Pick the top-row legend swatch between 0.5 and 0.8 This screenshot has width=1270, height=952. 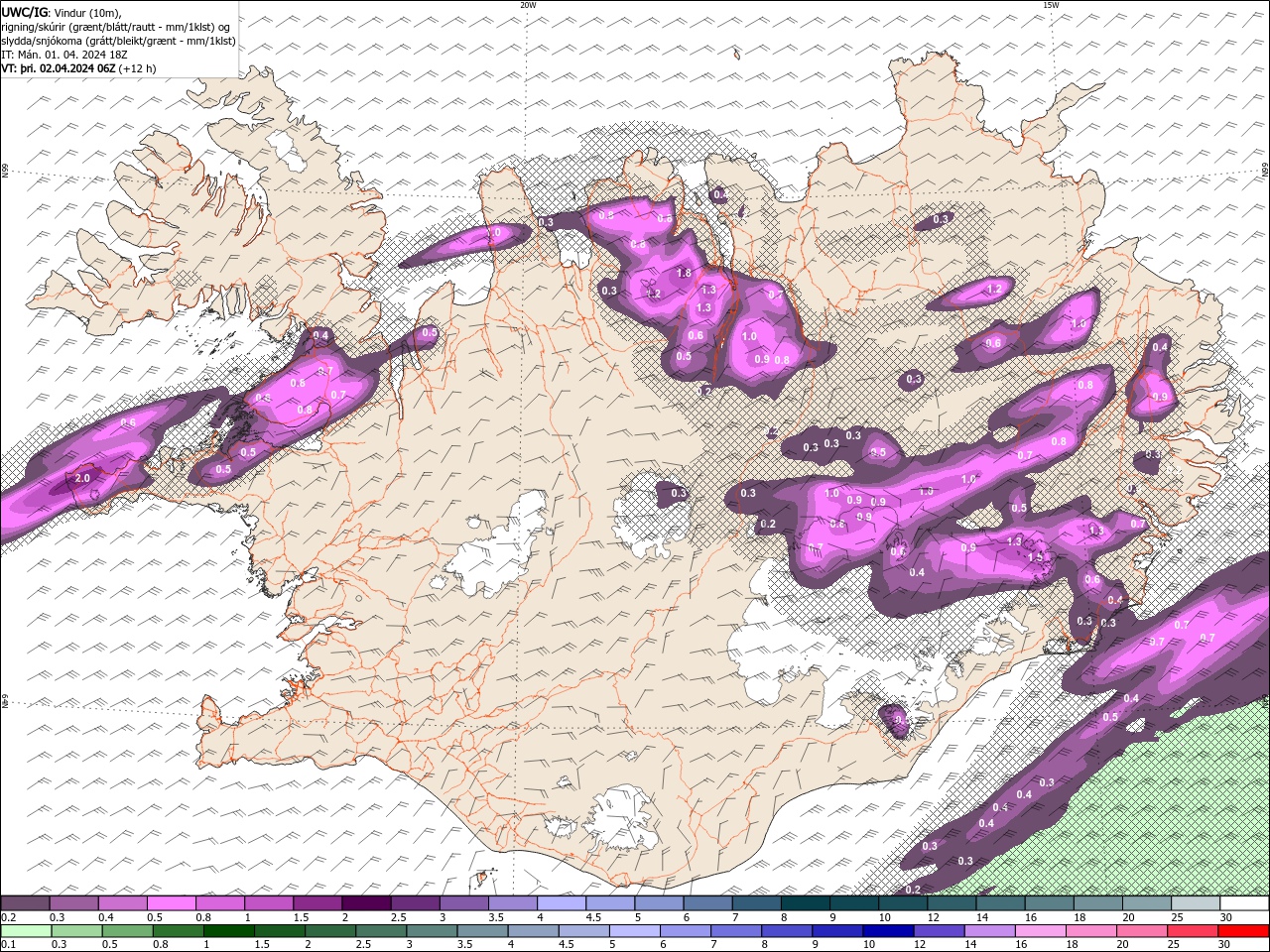[172, 902]
